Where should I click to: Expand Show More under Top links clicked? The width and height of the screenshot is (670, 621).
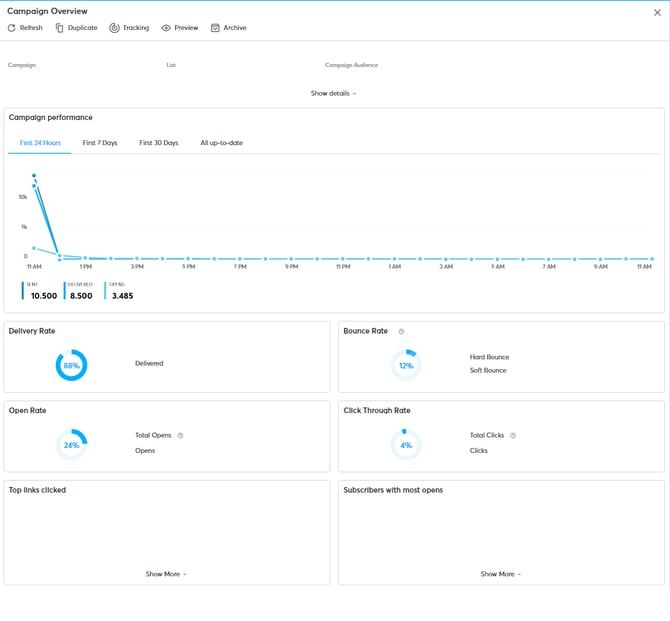(x=166, y=574)
